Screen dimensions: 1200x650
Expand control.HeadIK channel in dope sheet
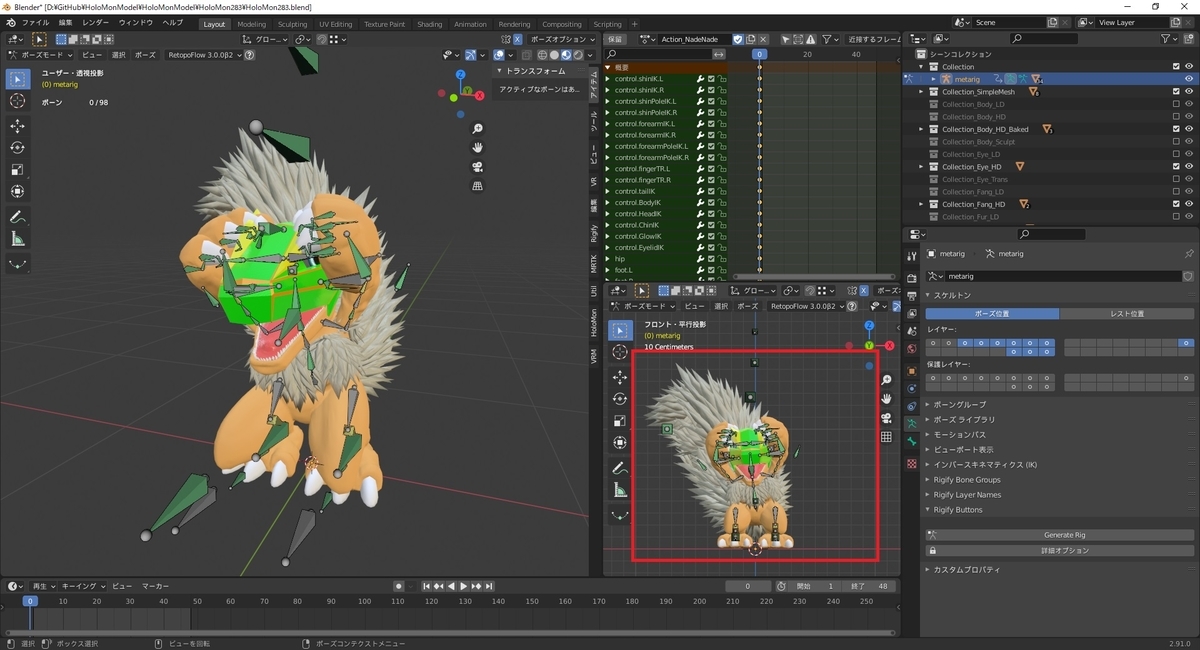point(608,214)
